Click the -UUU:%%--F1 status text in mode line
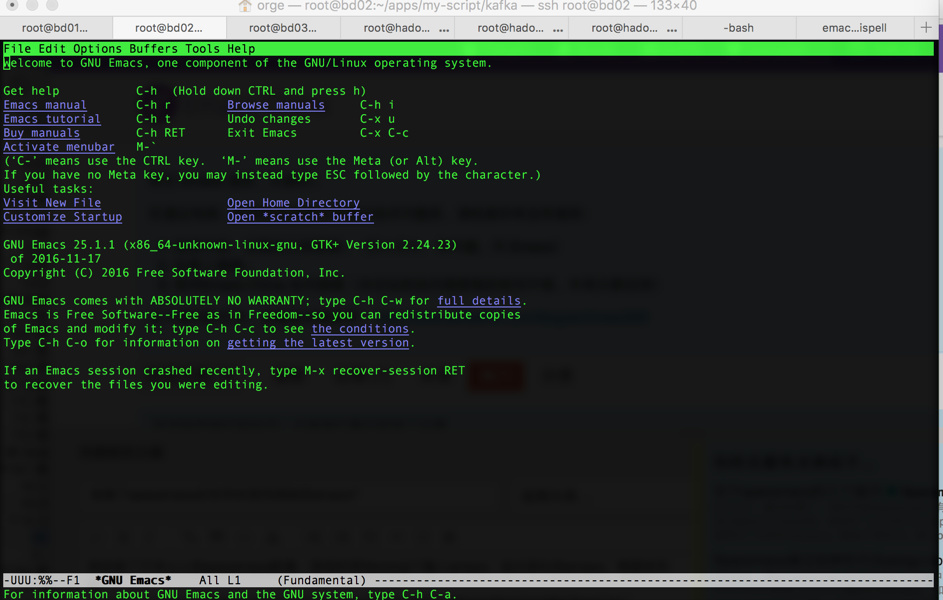This screenshot has width=943, height=600. (41, 580)
